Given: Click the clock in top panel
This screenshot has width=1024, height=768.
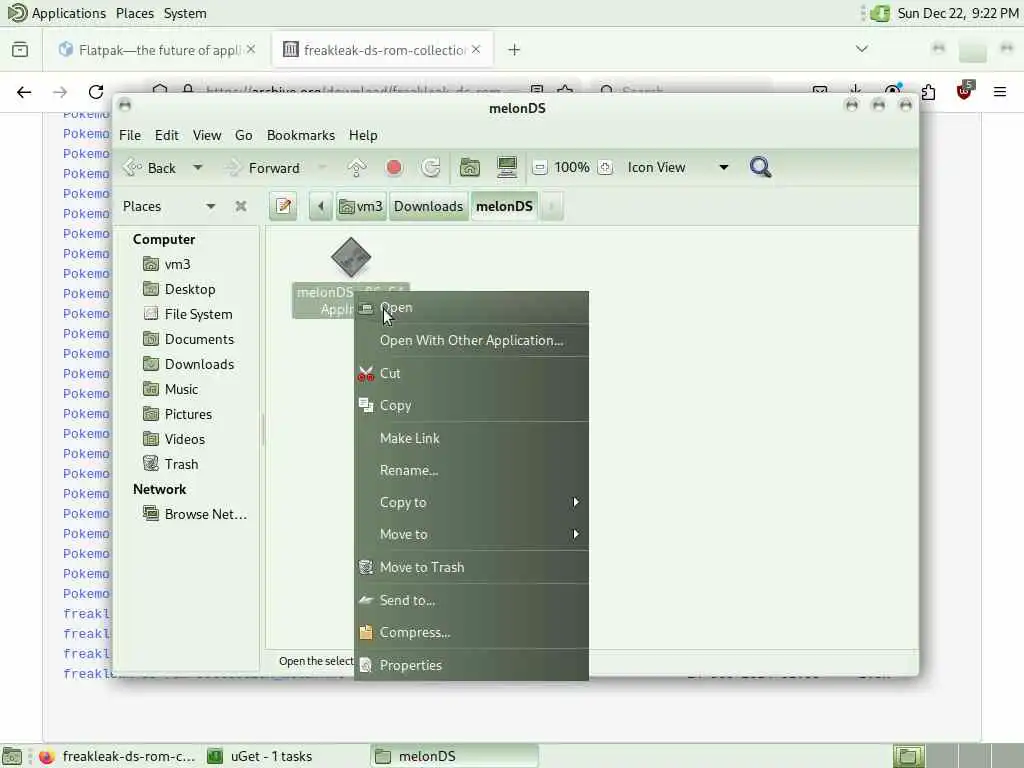Looking at the screenshot, I should 957,13.
